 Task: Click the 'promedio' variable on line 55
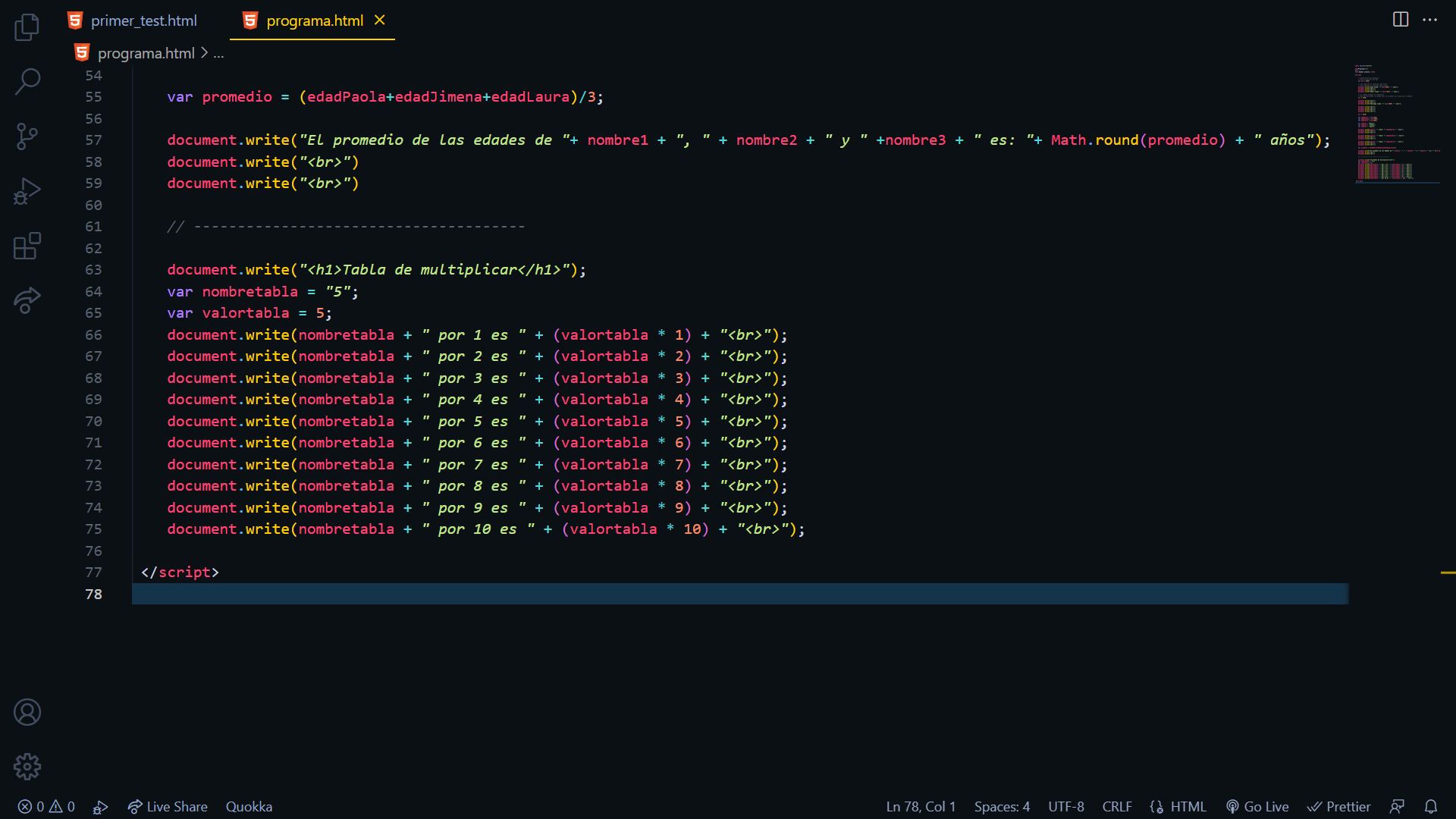point(237,97)
